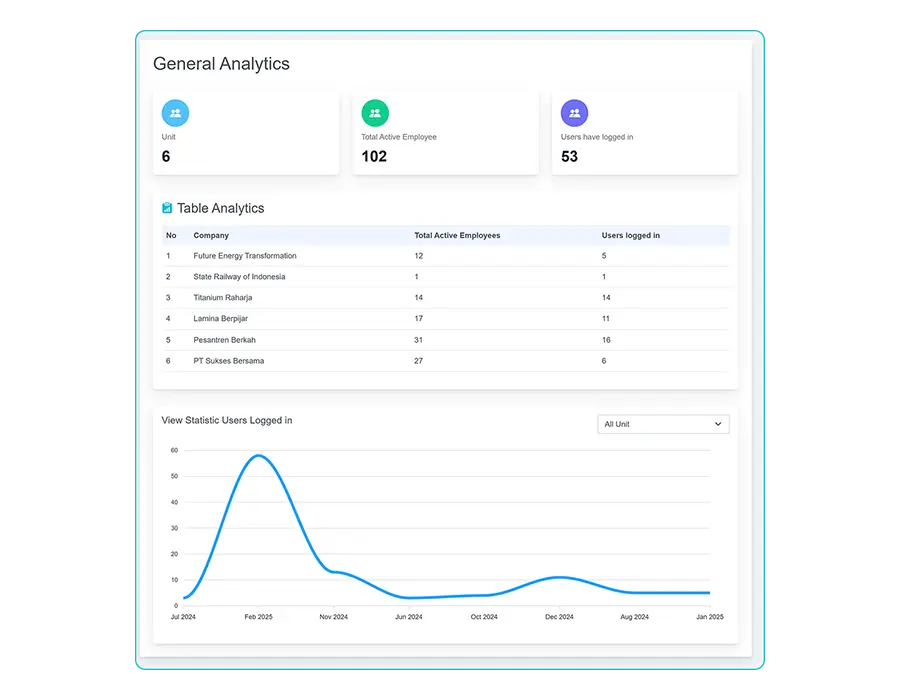The image size is (900, 700).
Task: Click the Table Analytics clipboard icon
Action: (x=167, y=208)
